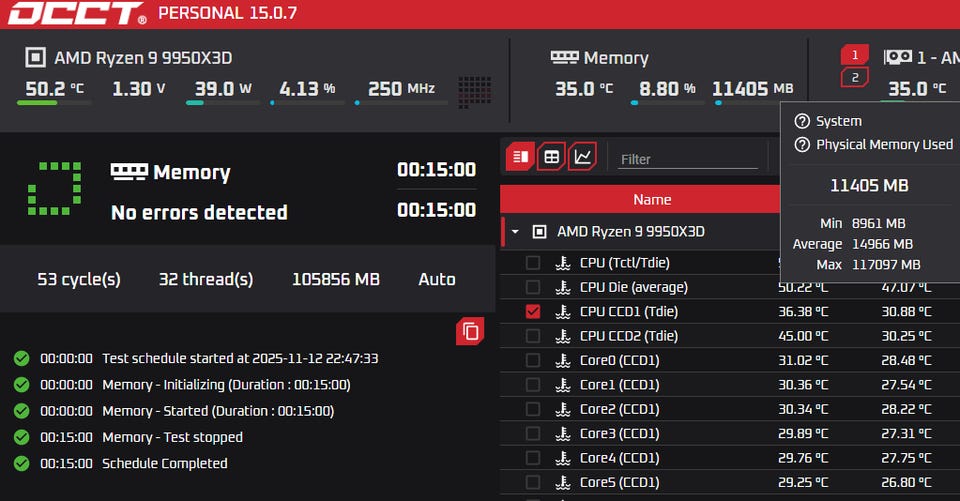
Task: Click the CPU power 39.0 W bar
Action: 223,103
